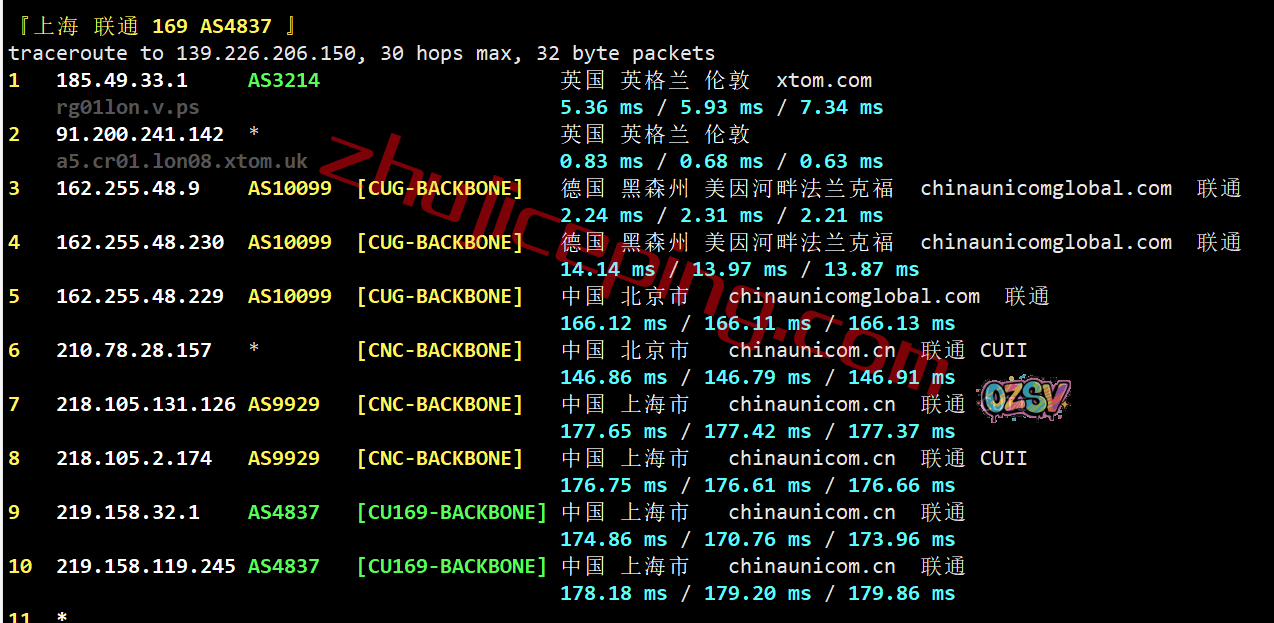Click the CUG-BACKBONE tag on hop 5

pyautogui.click(x=440, y=296)
